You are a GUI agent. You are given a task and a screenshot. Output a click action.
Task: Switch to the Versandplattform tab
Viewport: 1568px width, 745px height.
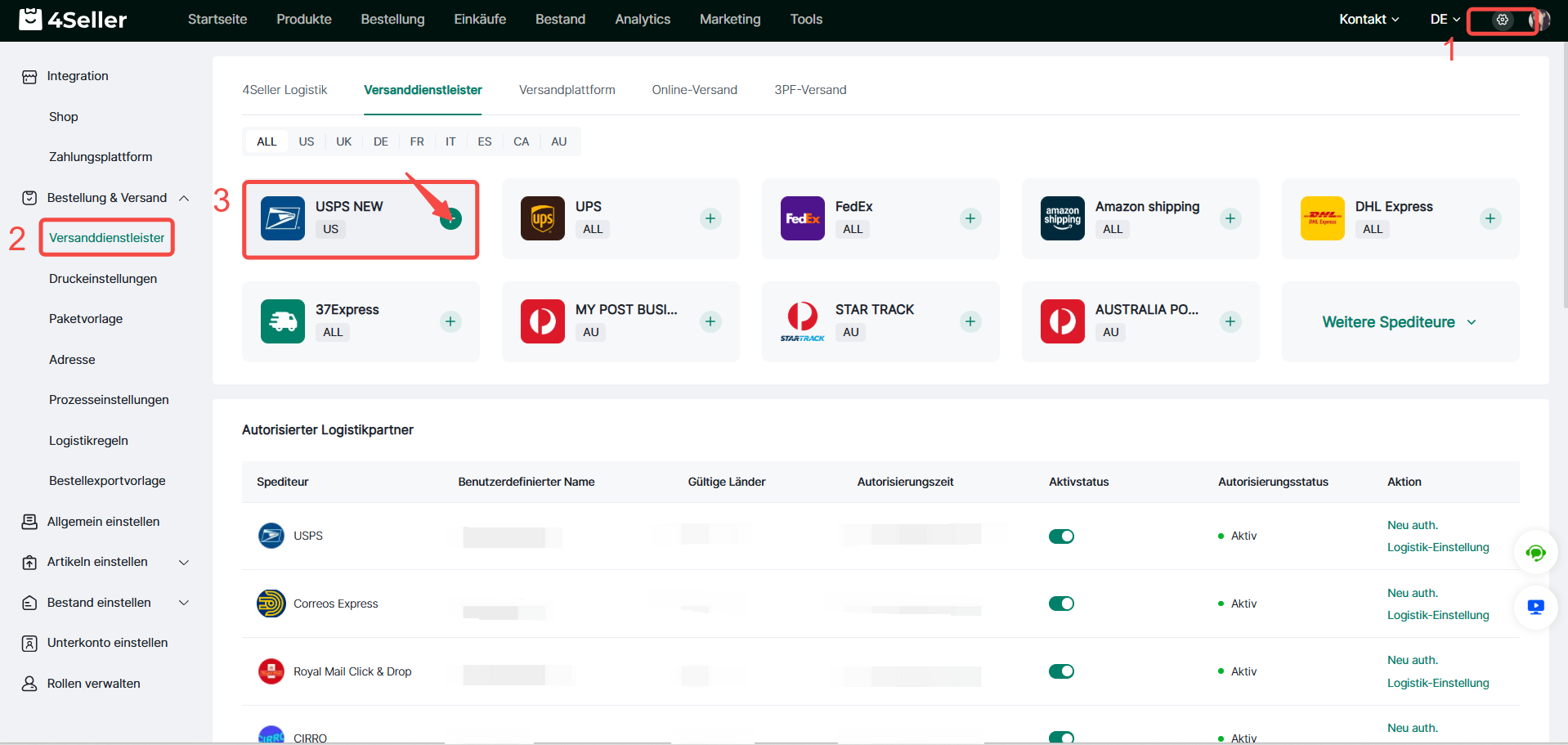(x=567, y=90)
